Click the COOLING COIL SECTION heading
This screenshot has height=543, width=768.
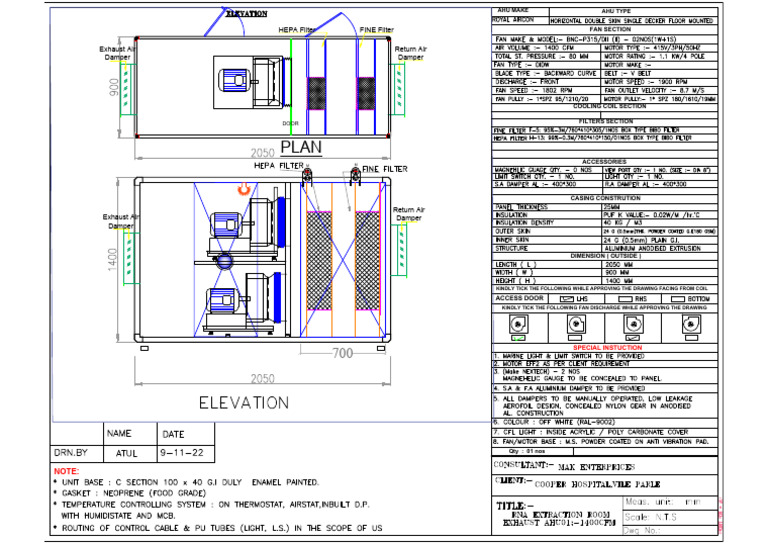609,106
